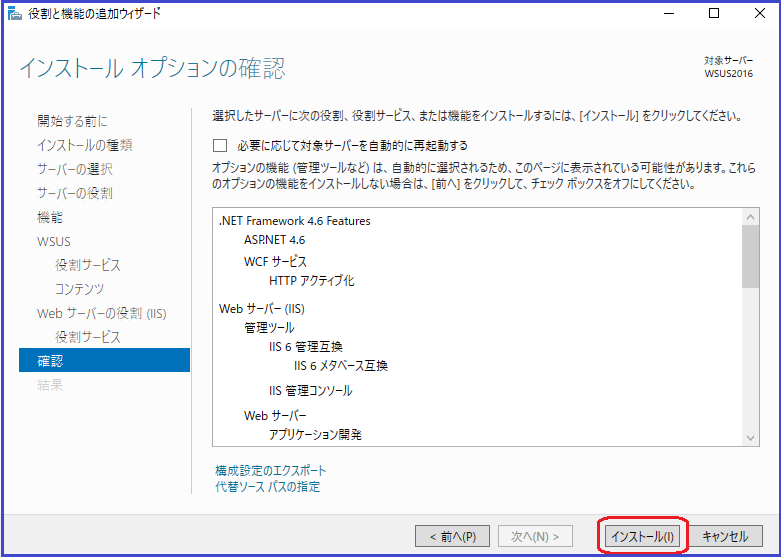Viewport: 781px width, 557px height.
Task: Select the indented Web サーバー row
Action: (x=275, y=416)
